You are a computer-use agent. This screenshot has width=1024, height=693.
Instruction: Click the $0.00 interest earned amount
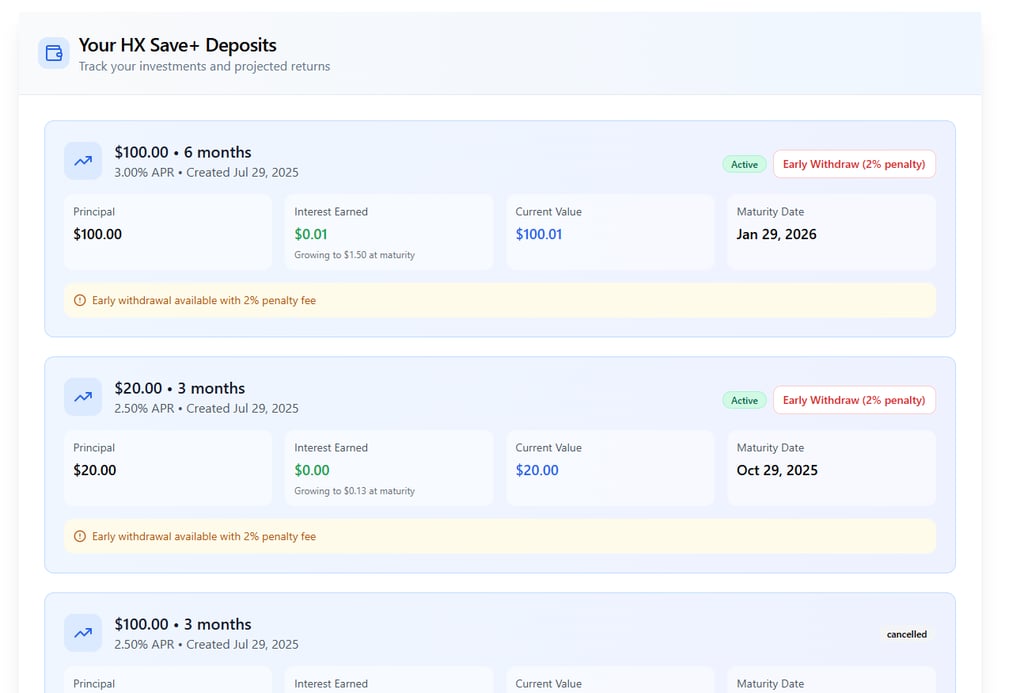point(312,470)
